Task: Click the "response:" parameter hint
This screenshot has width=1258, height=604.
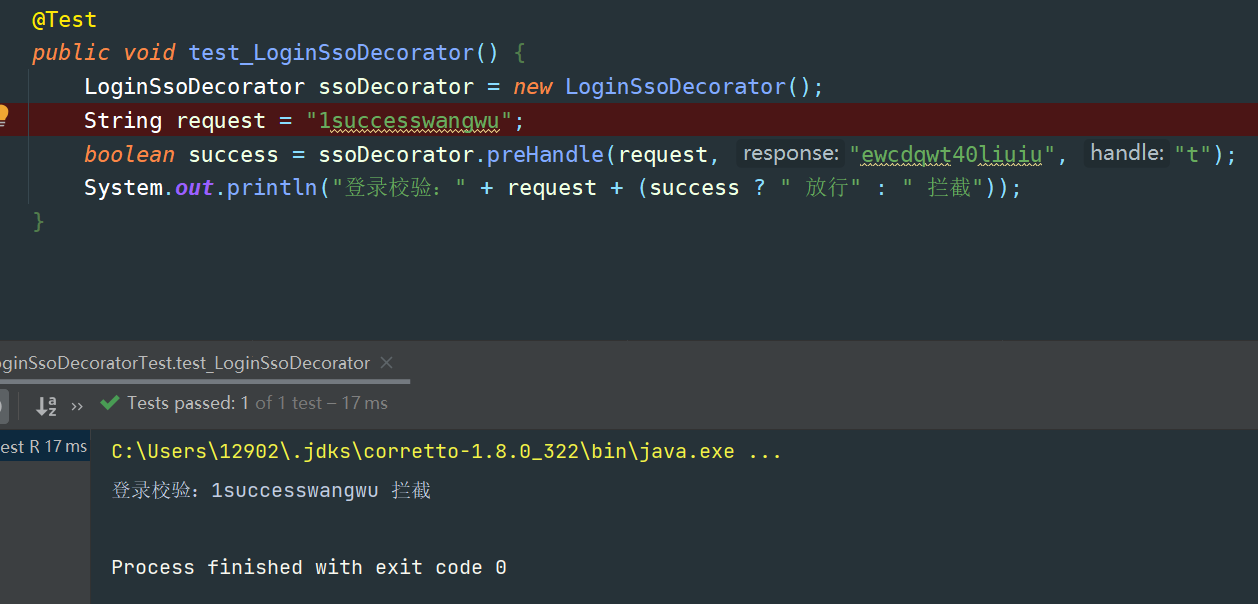Action: [790, 154]
